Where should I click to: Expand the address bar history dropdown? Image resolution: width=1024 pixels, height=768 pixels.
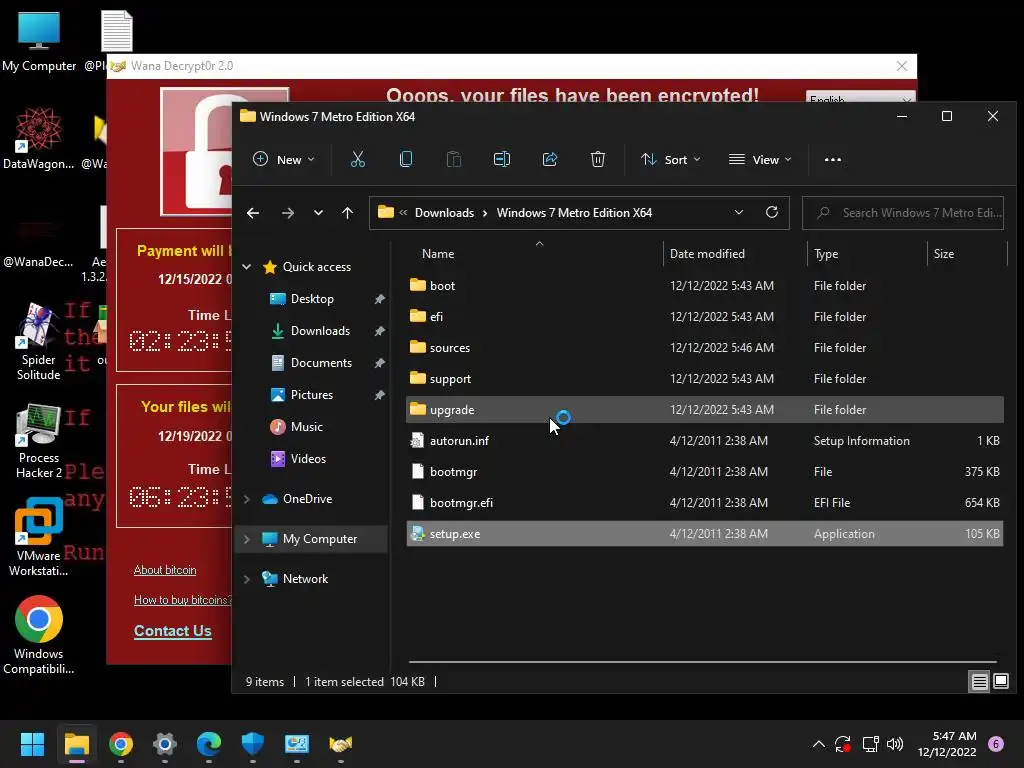pos(739,212)
